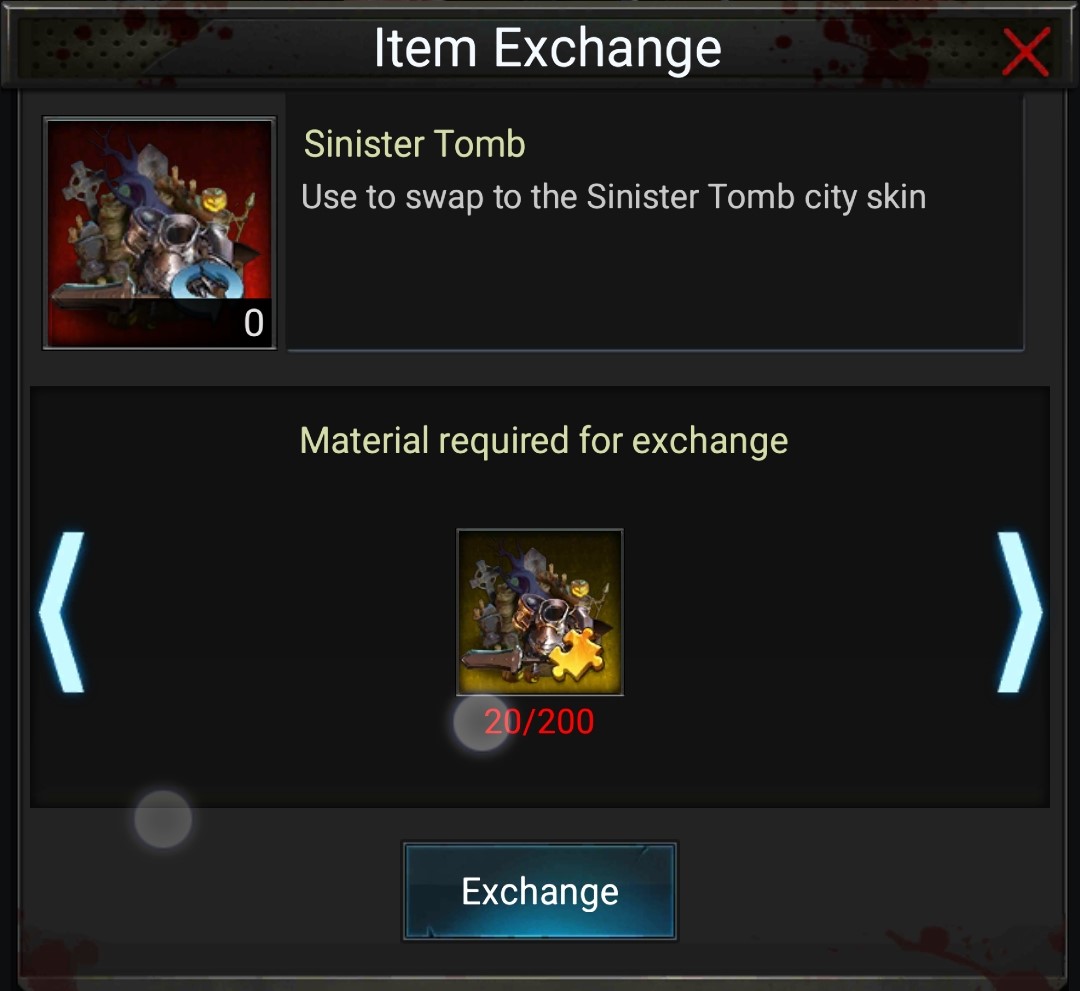Click the golden puzzle piece on material icon
Viewport: 1080px width, 991px height.
coord(577,654)
